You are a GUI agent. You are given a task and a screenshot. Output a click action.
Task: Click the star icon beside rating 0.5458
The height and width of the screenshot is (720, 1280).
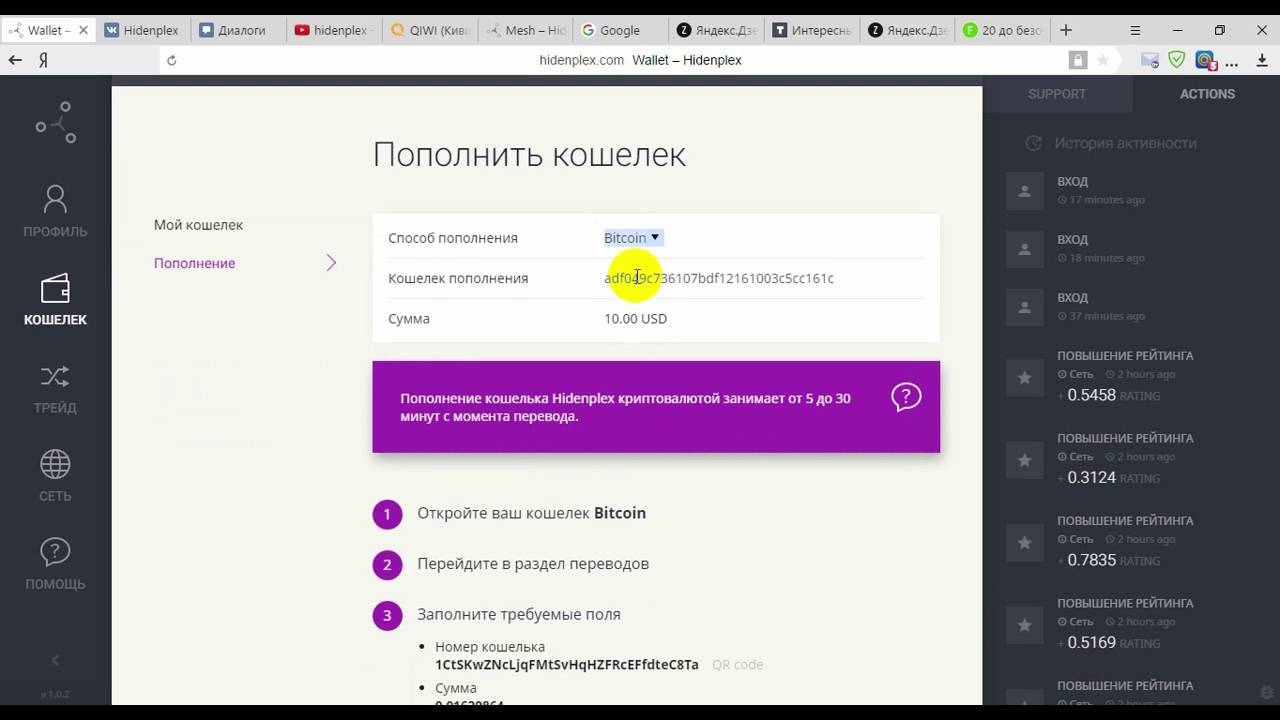1024,377
